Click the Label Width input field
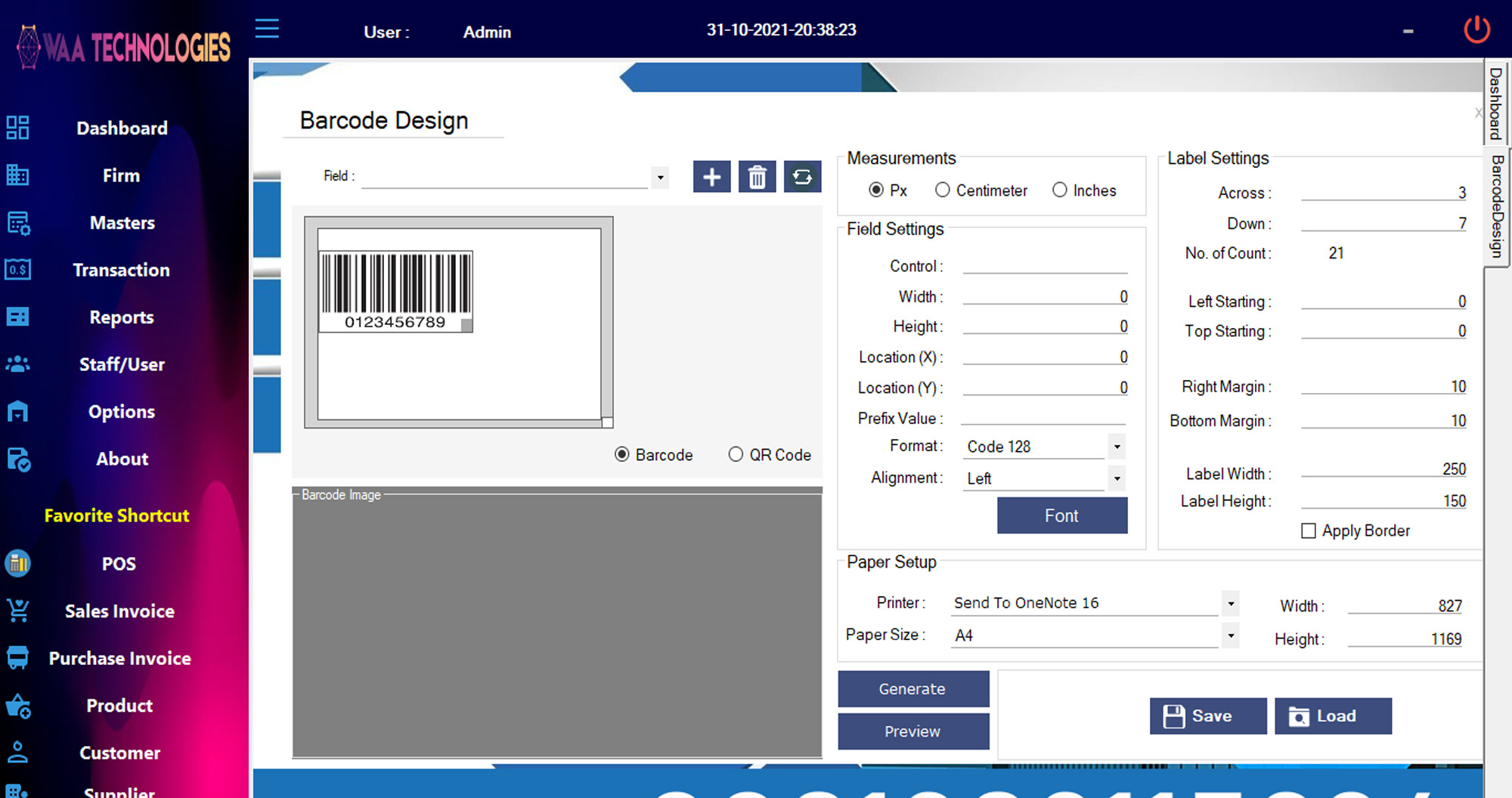Image resolution: width=1512 pixels, height=798 pixels. point(1383,469)
